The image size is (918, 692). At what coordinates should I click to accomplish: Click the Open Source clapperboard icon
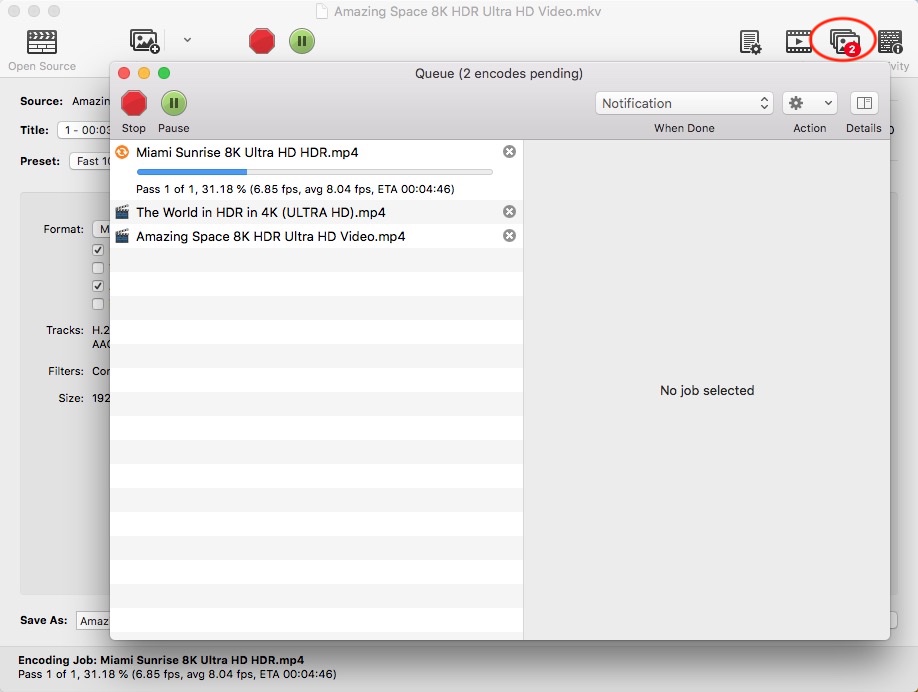click(41, 42)
